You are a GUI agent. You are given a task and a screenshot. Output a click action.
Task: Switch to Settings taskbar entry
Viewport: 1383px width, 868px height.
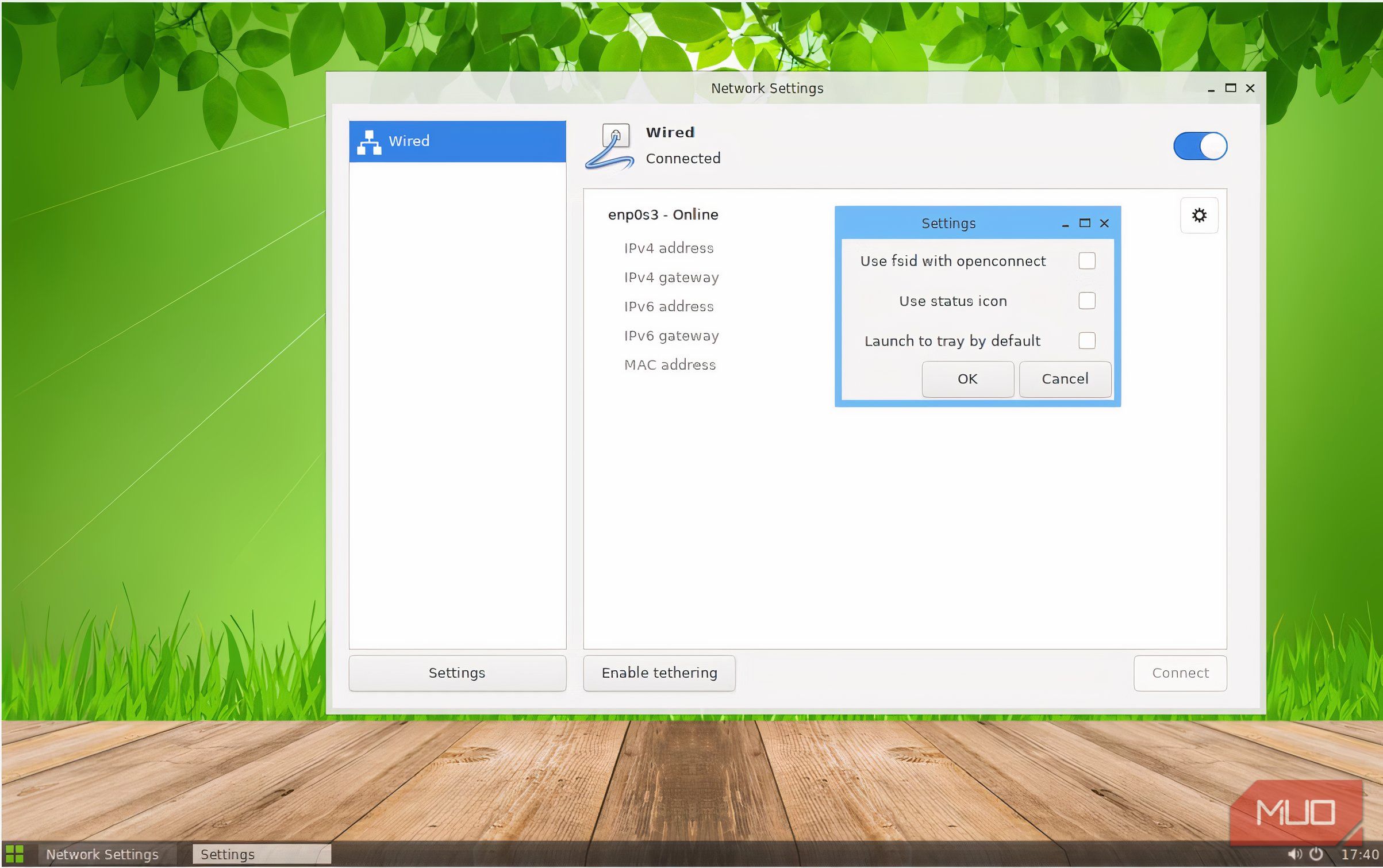click(x=261, y=854)
